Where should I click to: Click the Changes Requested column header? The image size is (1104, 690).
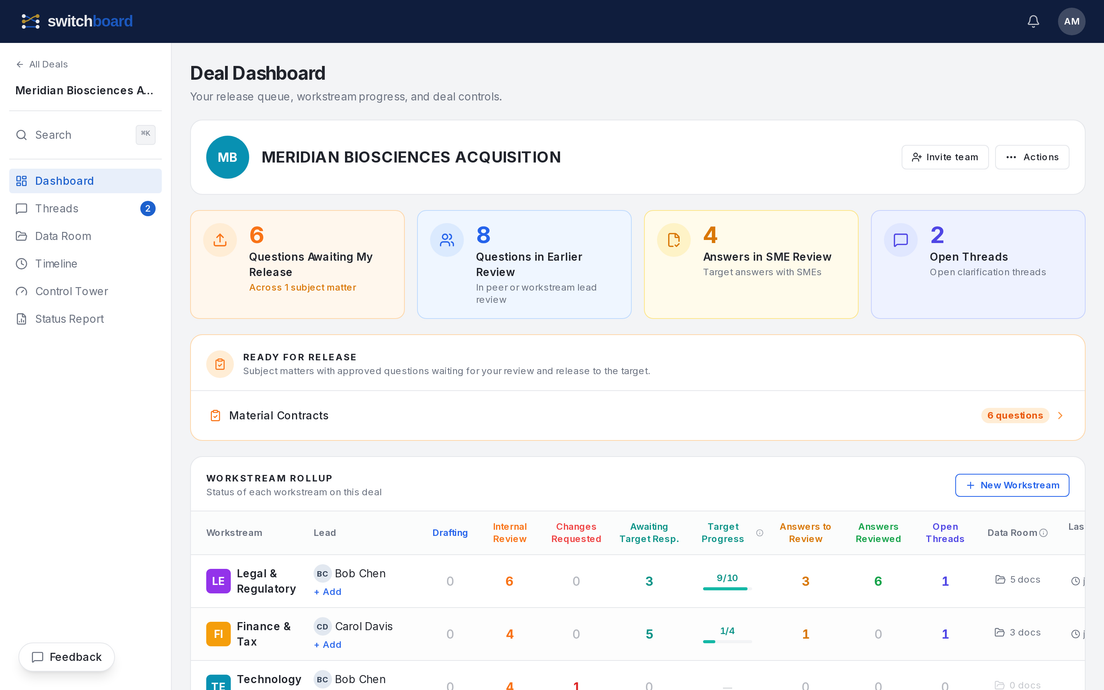coord(576,533)
